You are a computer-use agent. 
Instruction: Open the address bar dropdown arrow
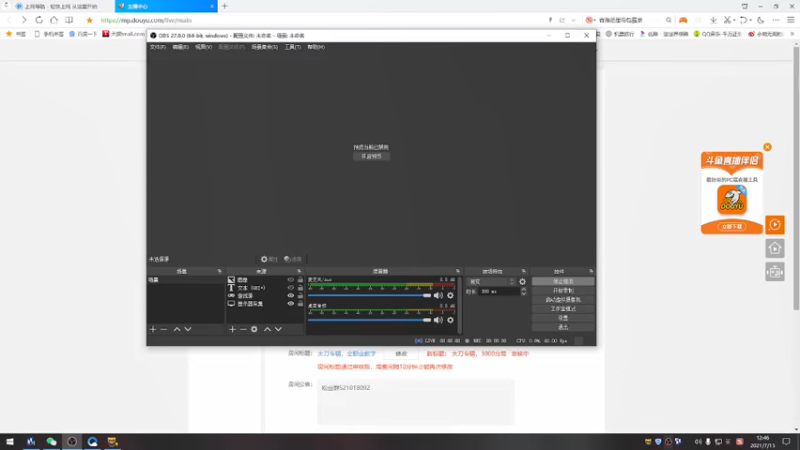coord(573,20)
